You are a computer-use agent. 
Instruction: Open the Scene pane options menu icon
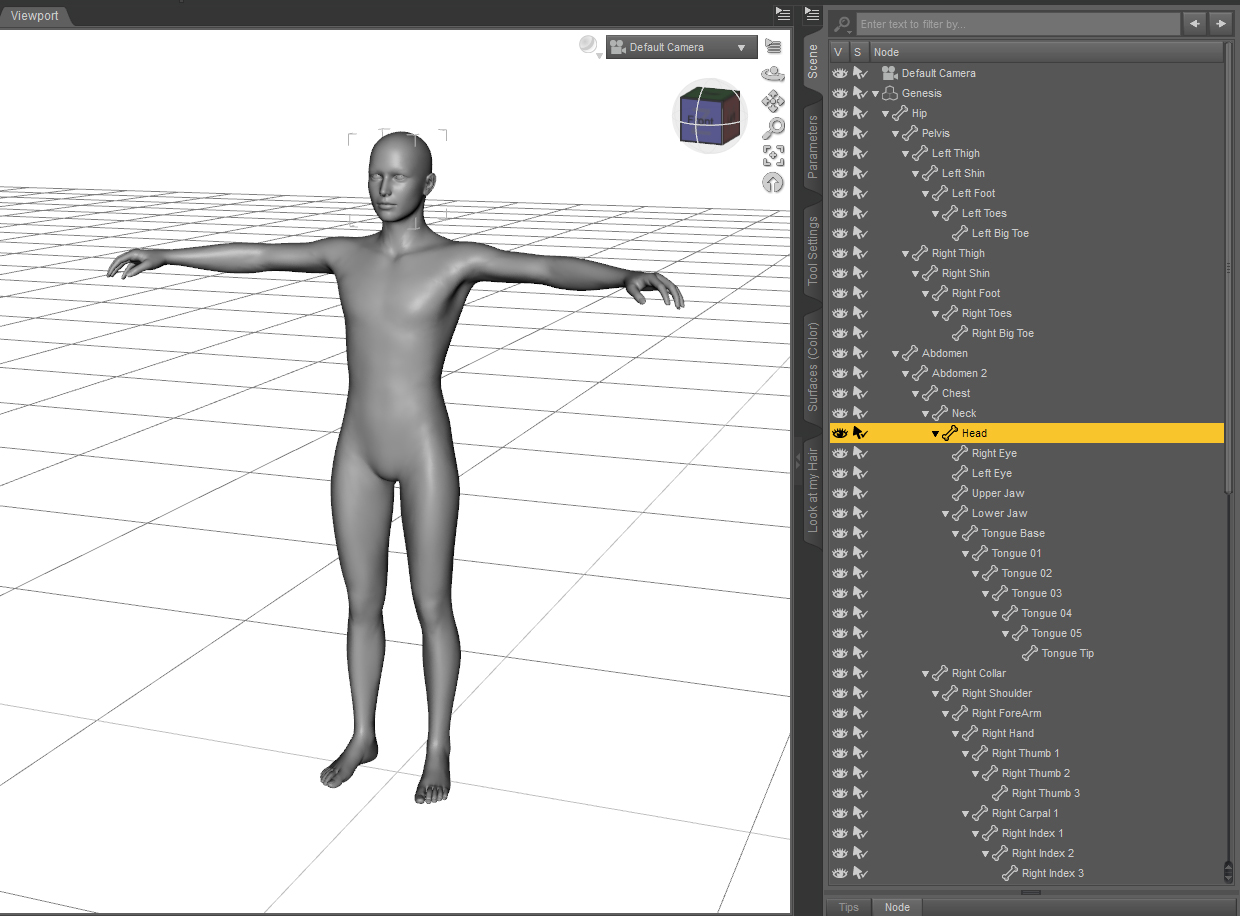[812, 13]
